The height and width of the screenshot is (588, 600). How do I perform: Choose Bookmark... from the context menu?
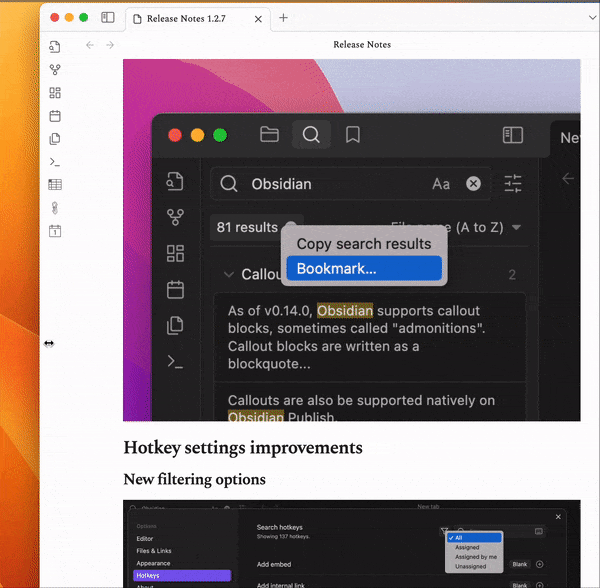[364, 269]
